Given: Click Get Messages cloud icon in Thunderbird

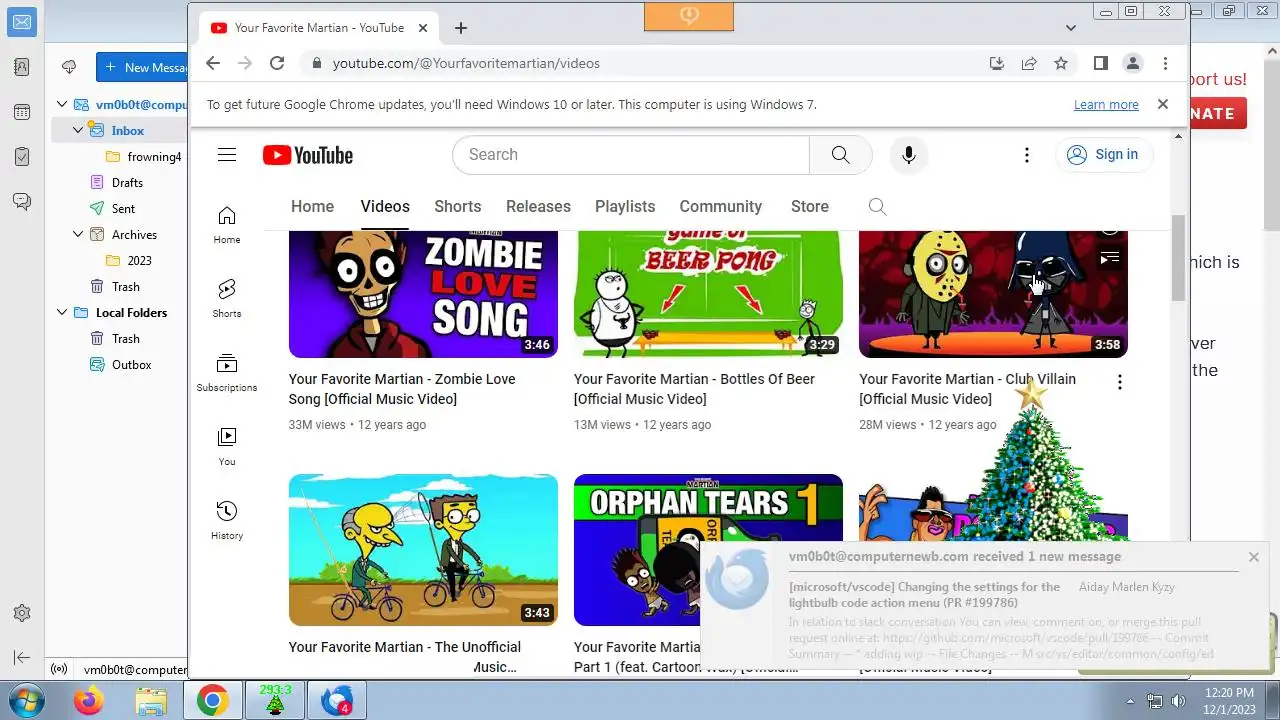Looking at the screenshot, I should (x=69, y=67).
